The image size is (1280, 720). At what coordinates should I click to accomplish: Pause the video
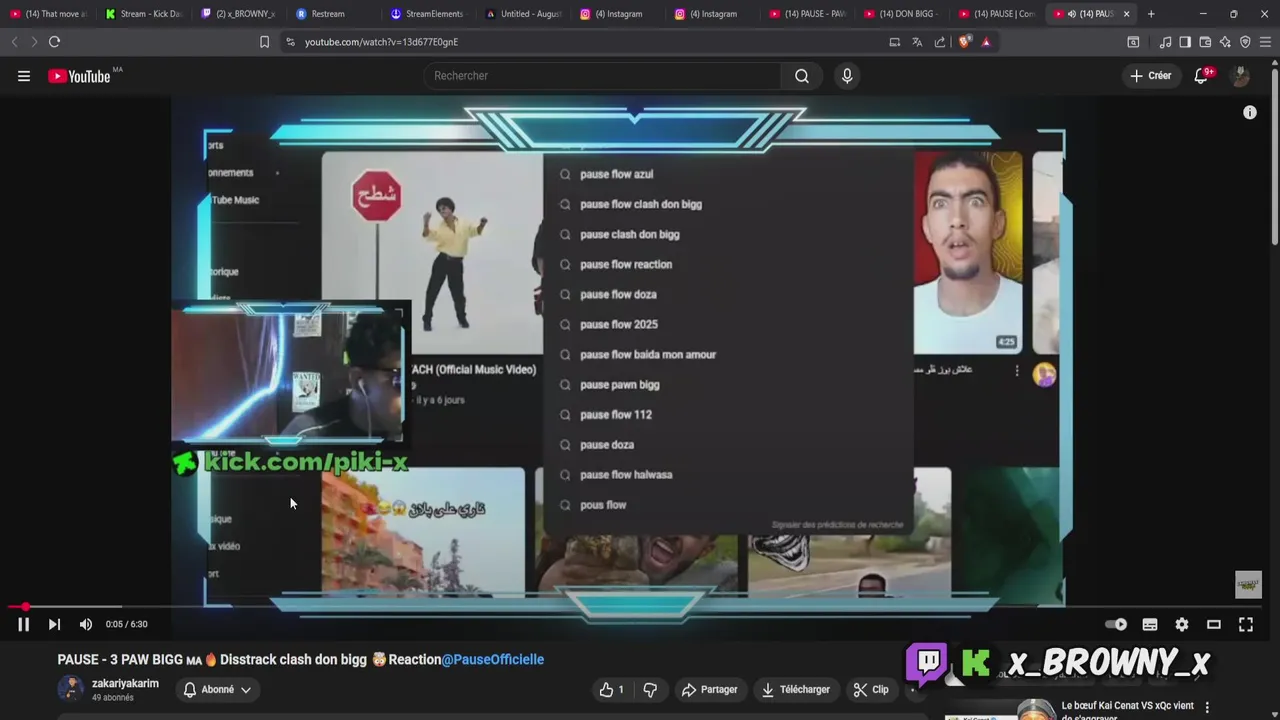click(x=24, y=624)
